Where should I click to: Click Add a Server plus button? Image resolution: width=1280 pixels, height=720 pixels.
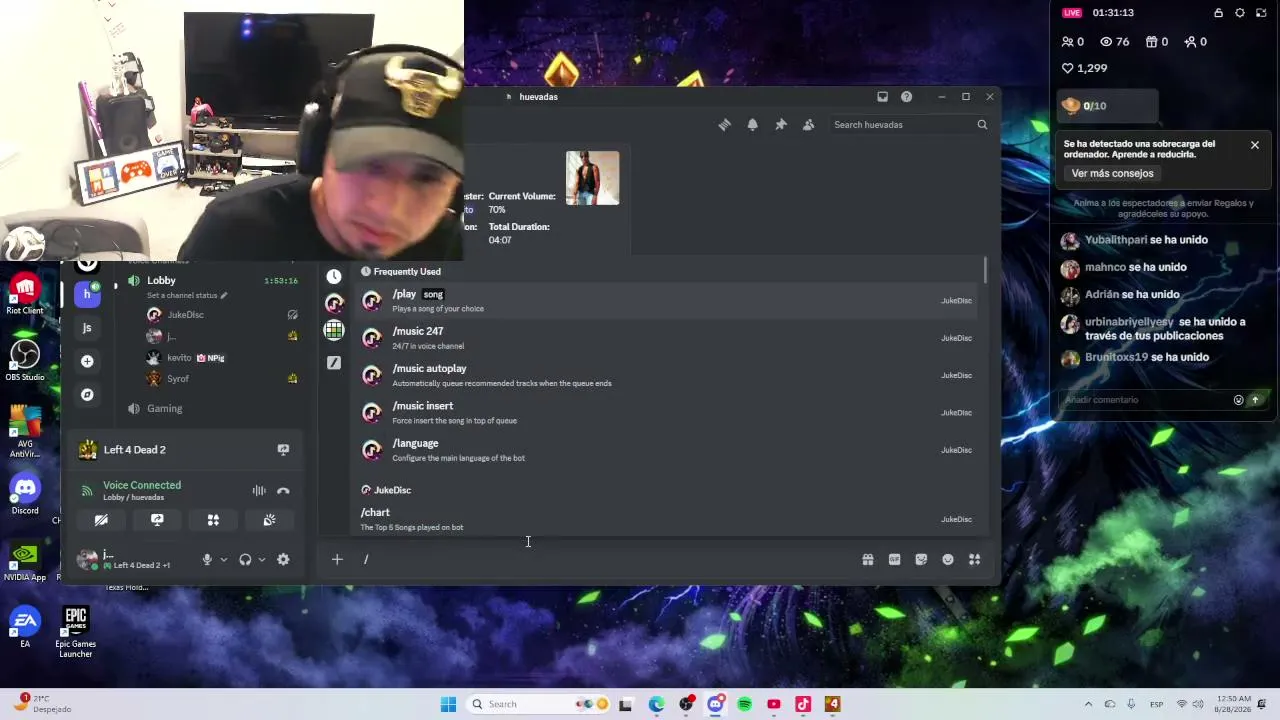(87, 361)
